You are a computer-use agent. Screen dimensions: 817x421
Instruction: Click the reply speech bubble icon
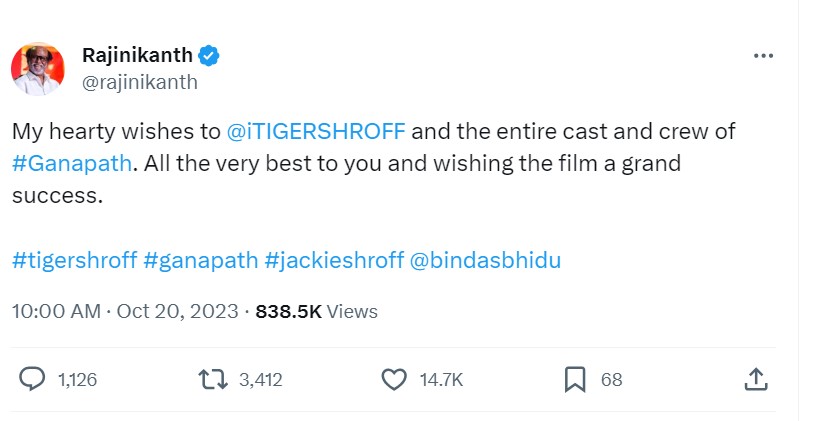33,379
